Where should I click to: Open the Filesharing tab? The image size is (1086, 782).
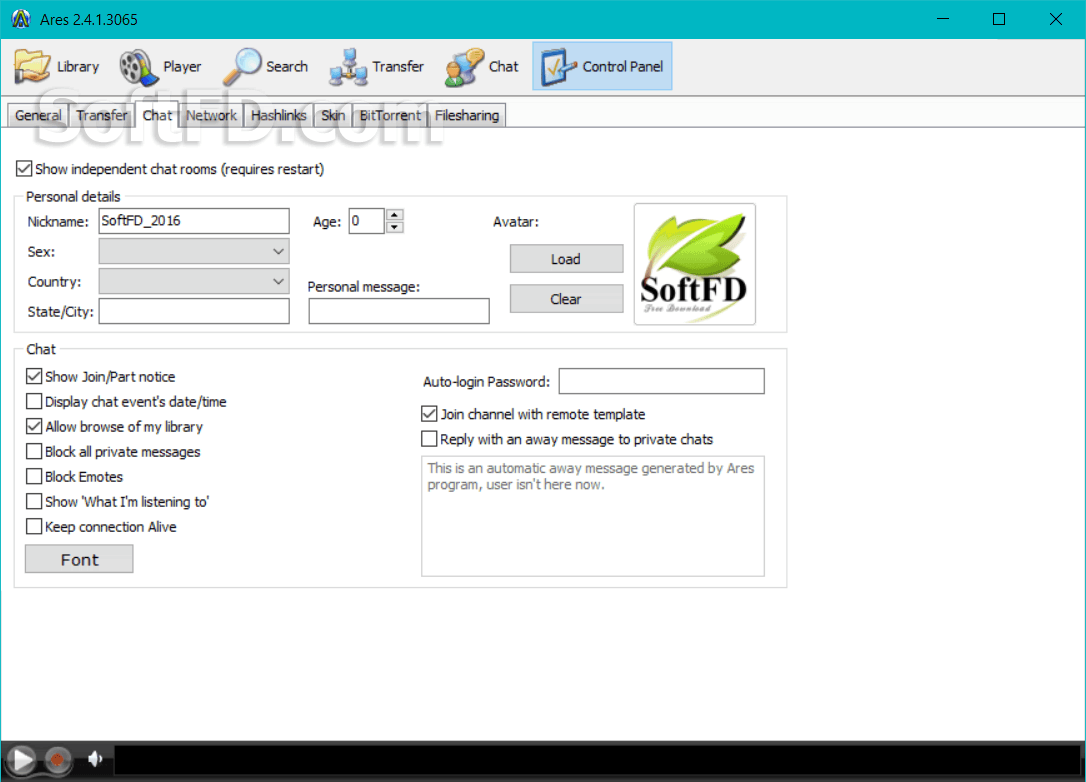pos(467,115)
